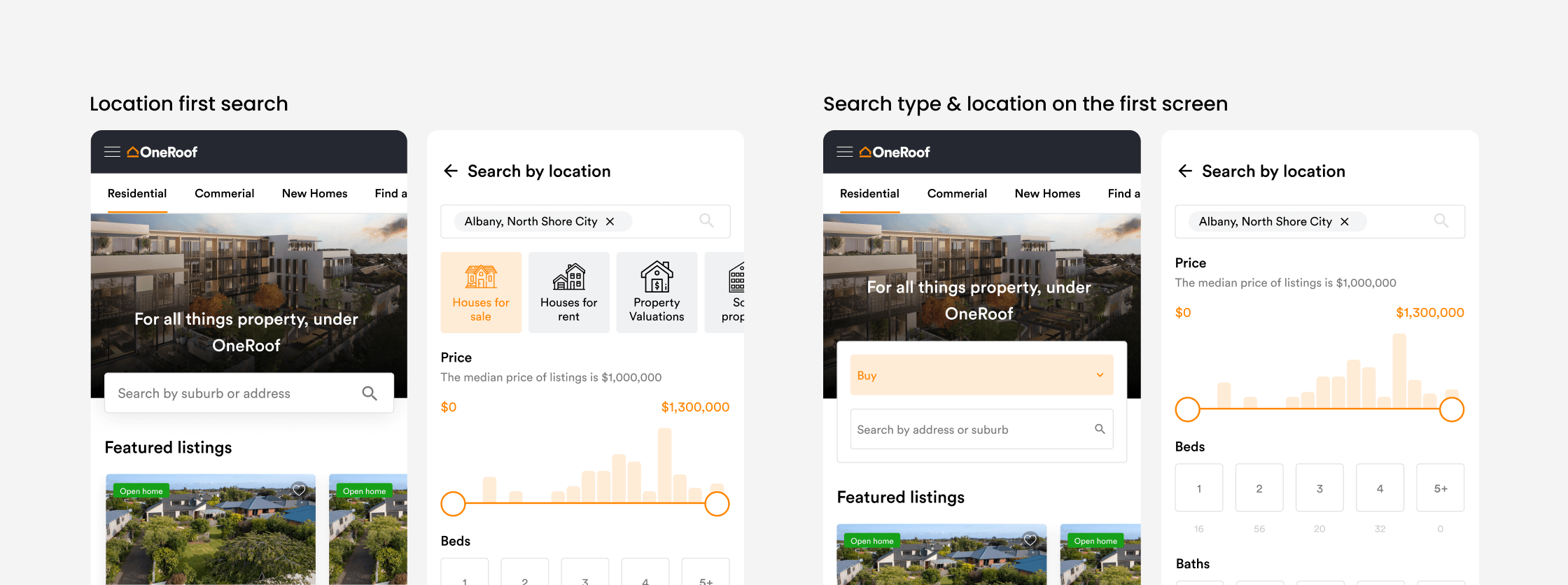This screenshot has width=1568, height=585.
Task: Click median price sentence below the property-type tiles
Action: [x=551, y=377]
